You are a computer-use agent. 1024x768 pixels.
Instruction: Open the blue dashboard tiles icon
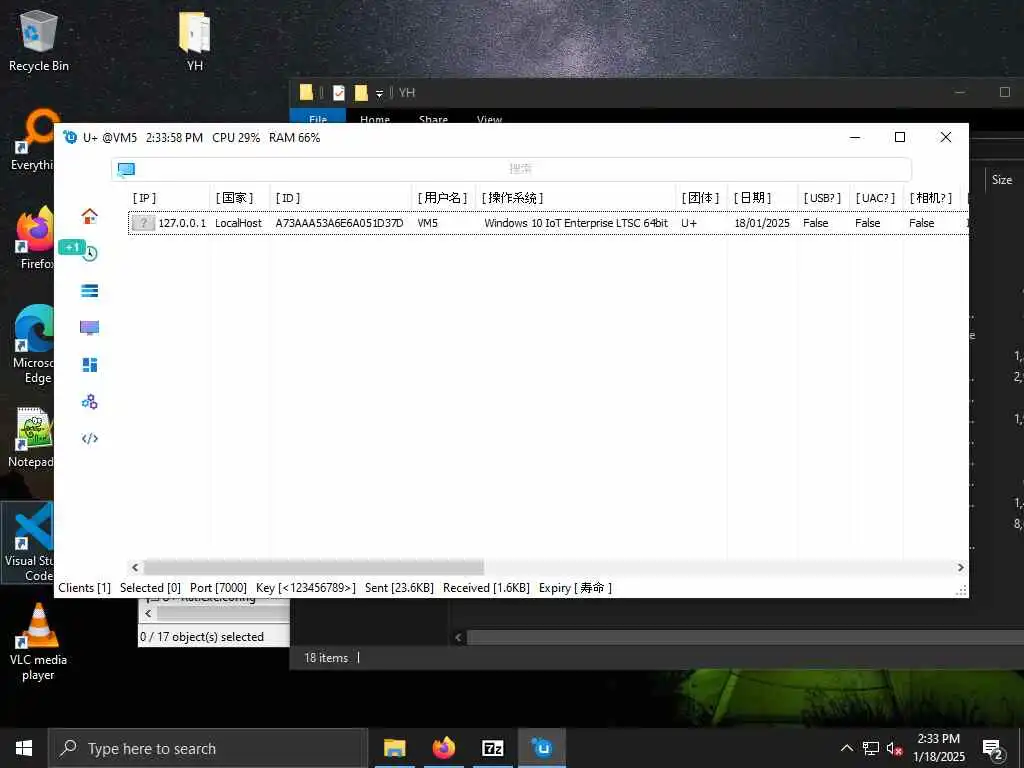point(89,364)
